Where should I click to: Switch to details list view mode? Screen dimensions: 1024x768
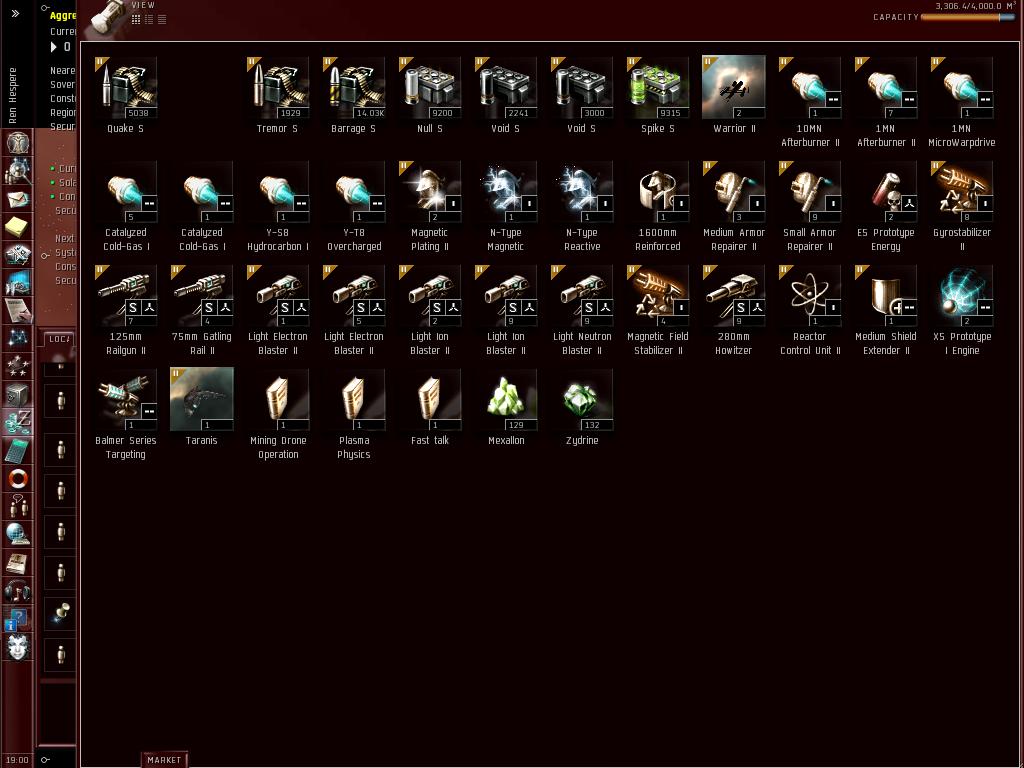click(x=149, y=20)
